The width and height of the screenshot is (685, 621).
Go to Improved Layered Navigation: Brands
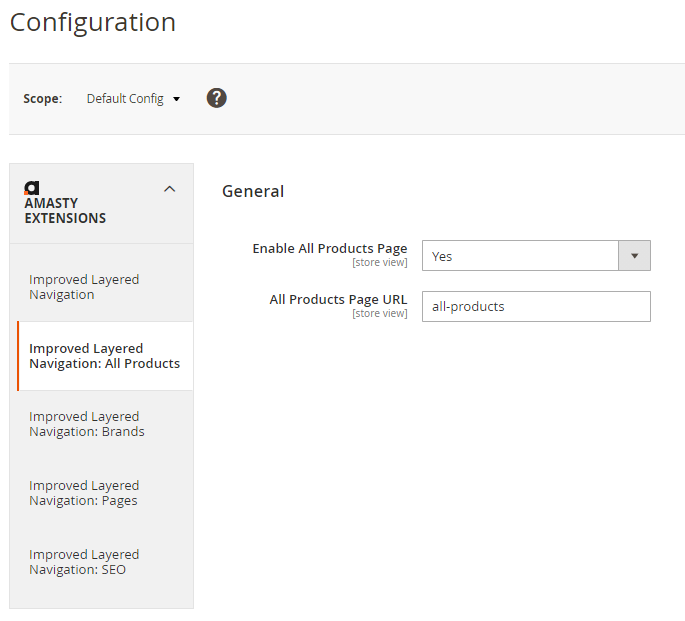(x=86, y=424)
